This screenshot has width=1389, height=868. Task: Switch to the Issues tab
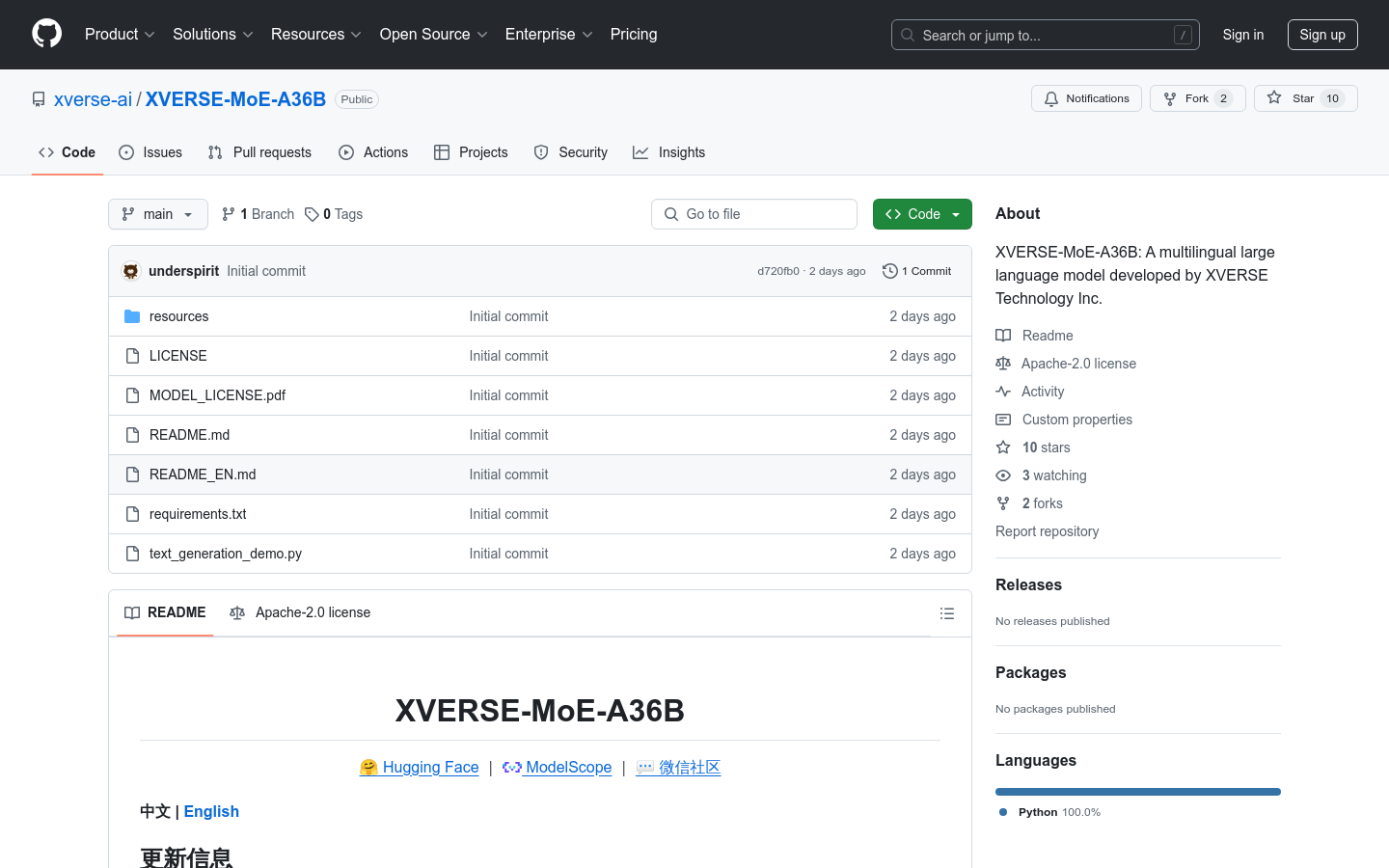150,152
